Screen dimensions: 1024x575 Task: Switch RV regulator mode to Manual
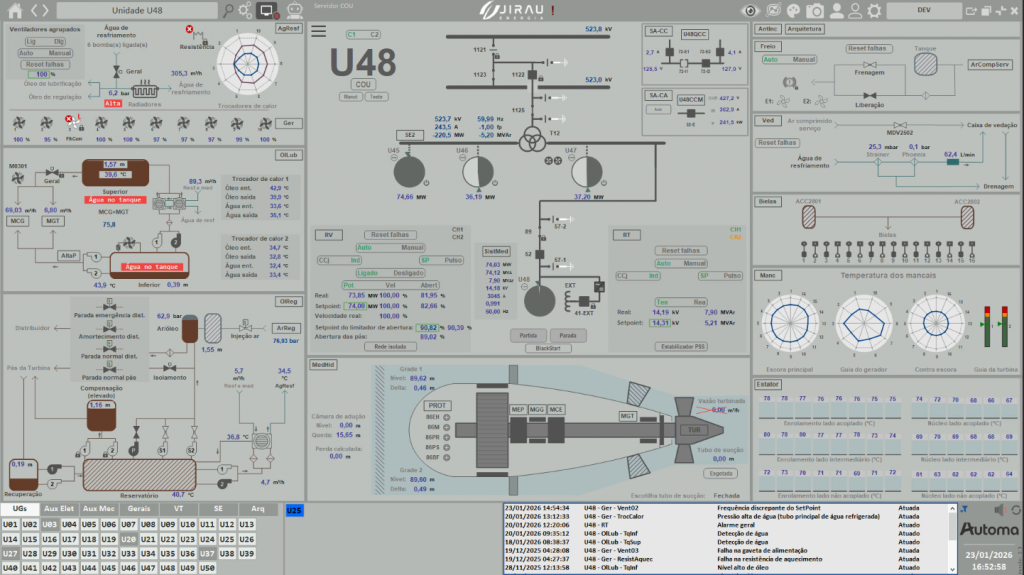tap(413, 248)
